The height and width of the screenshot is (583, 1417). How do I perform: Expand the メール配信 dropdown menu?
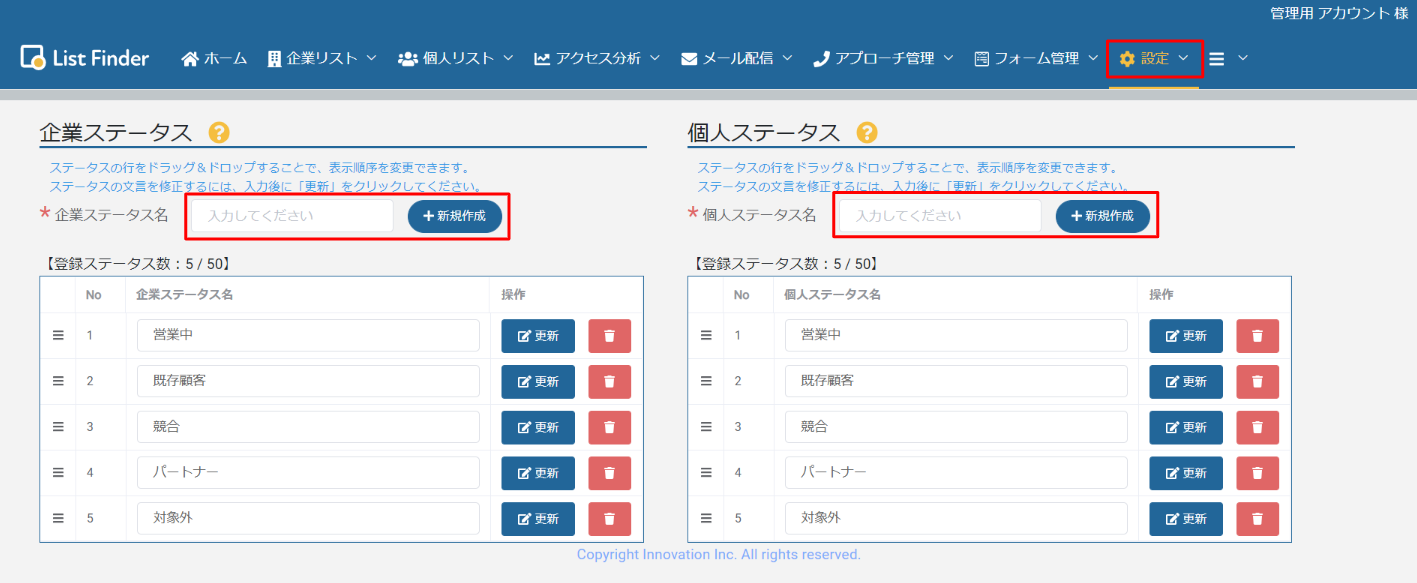pyautogui.click(x=737, y=59)
